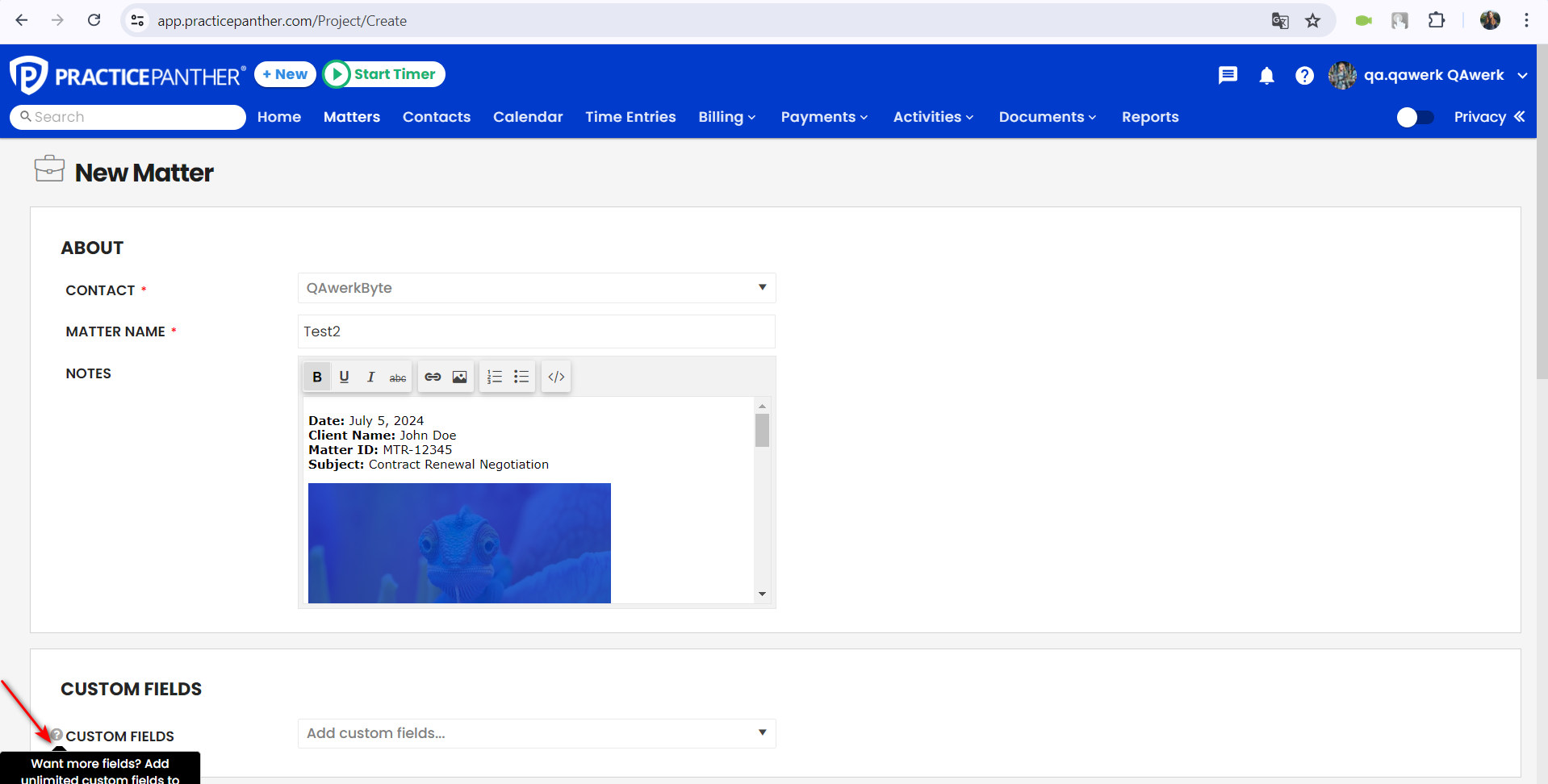Go to the Home tab
Screen dimensions: 1548x784
point(279,117)
